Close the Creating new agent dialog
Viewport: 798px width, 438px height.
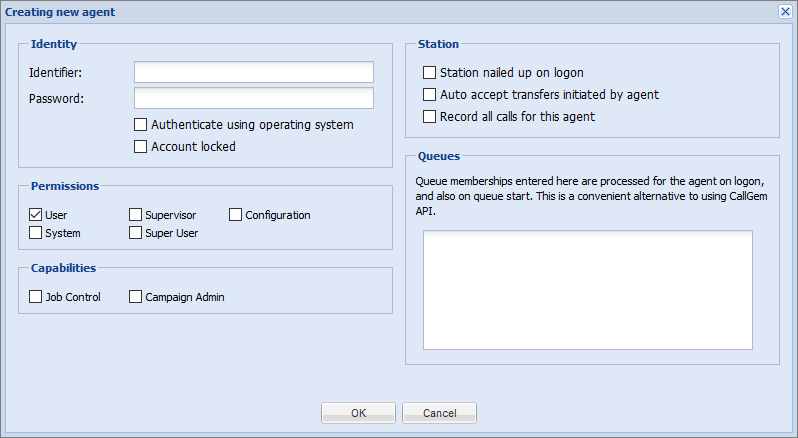[x=785, y=12]
